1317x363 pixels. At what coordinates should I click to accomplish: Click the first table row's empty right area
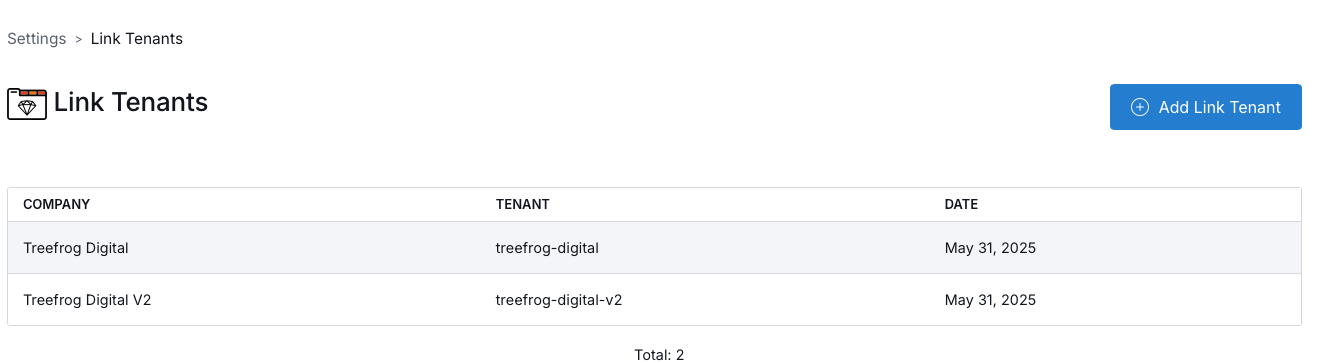pyautogui.click(x=1170, y=248)
